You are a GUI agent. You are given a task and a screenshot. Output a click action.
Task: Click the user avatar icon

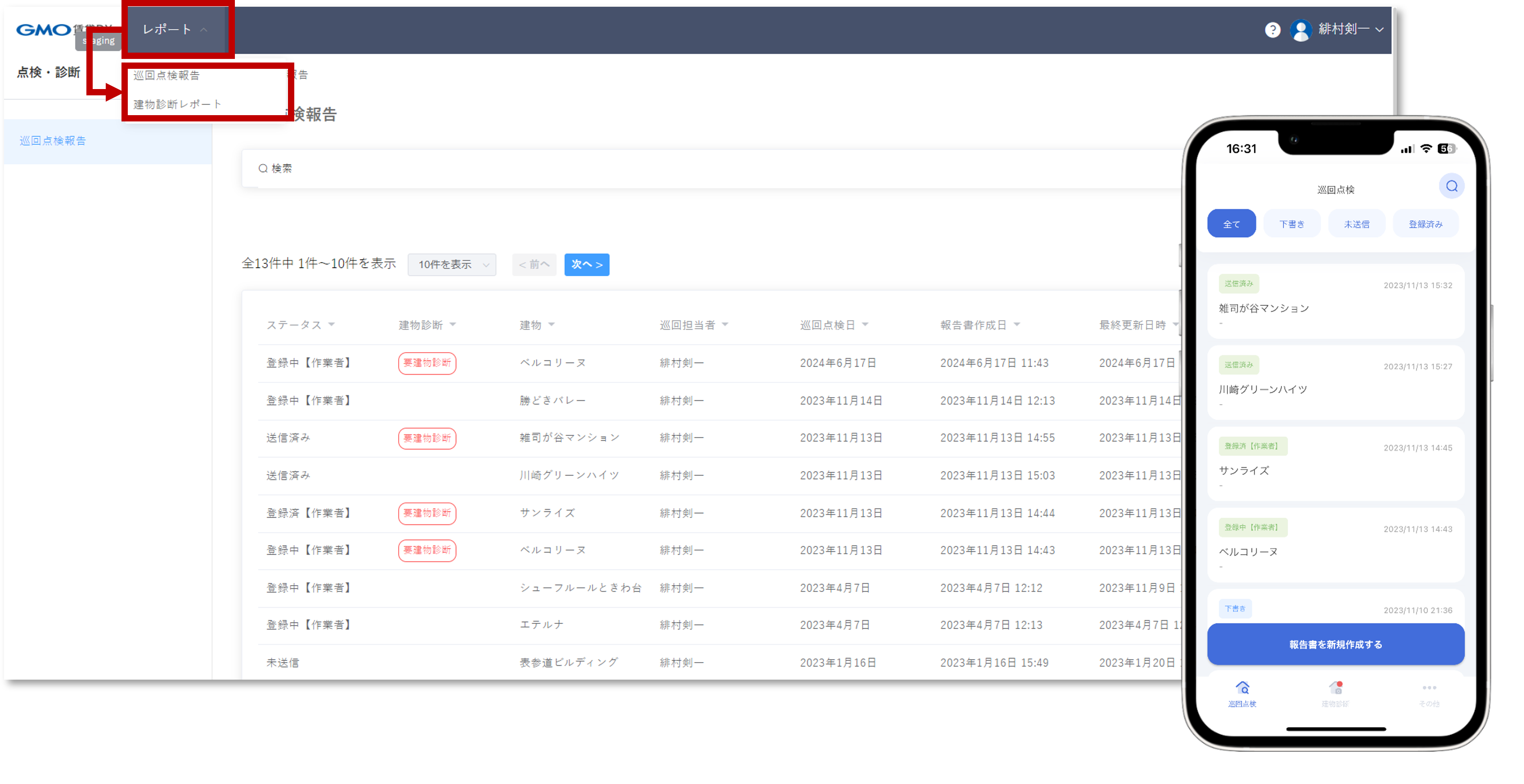(x=1301, y=30)
